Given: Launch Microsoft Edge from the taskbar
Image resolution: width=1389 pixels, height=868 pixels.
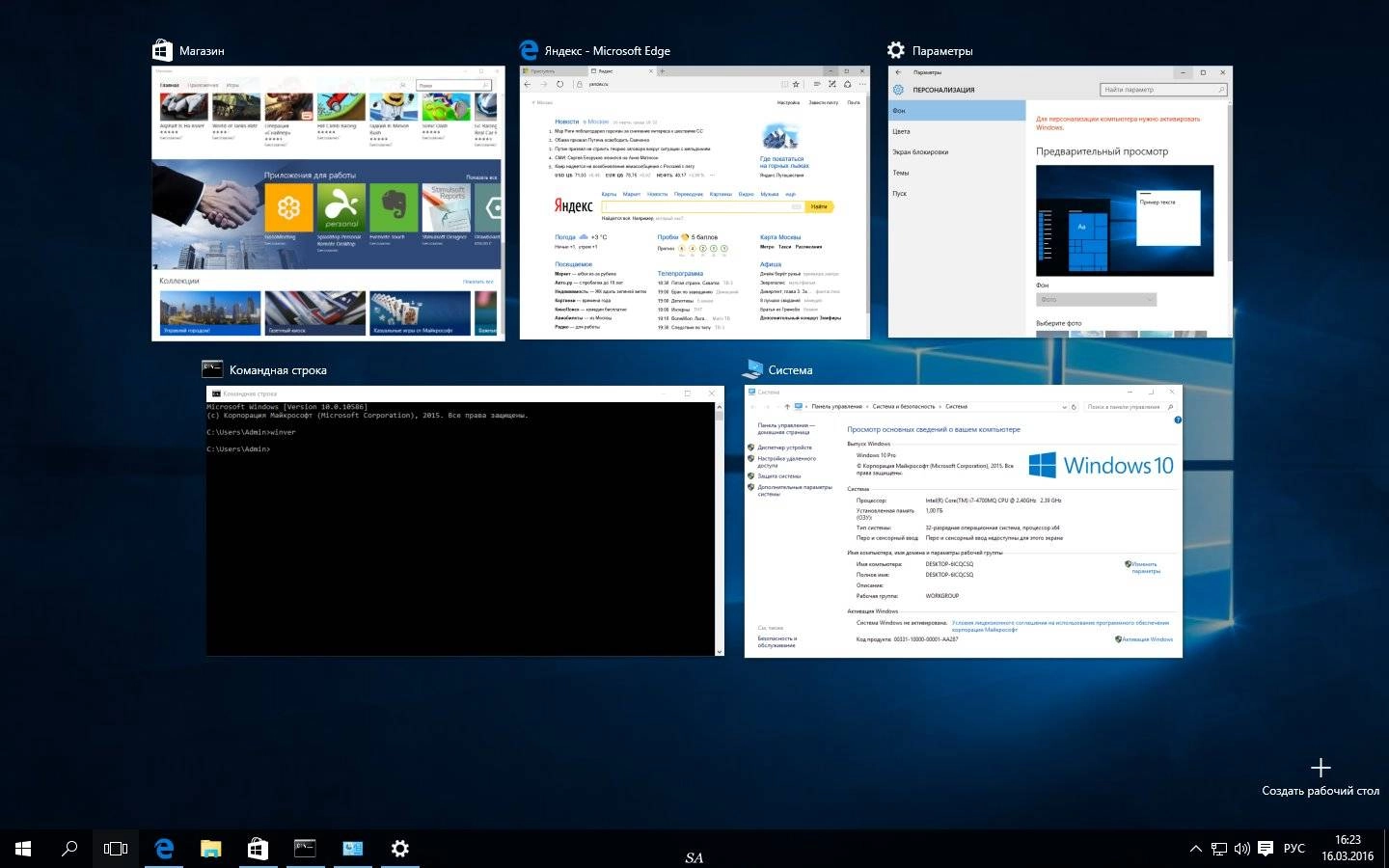Looking at the screenshot, I should point(164,849).
